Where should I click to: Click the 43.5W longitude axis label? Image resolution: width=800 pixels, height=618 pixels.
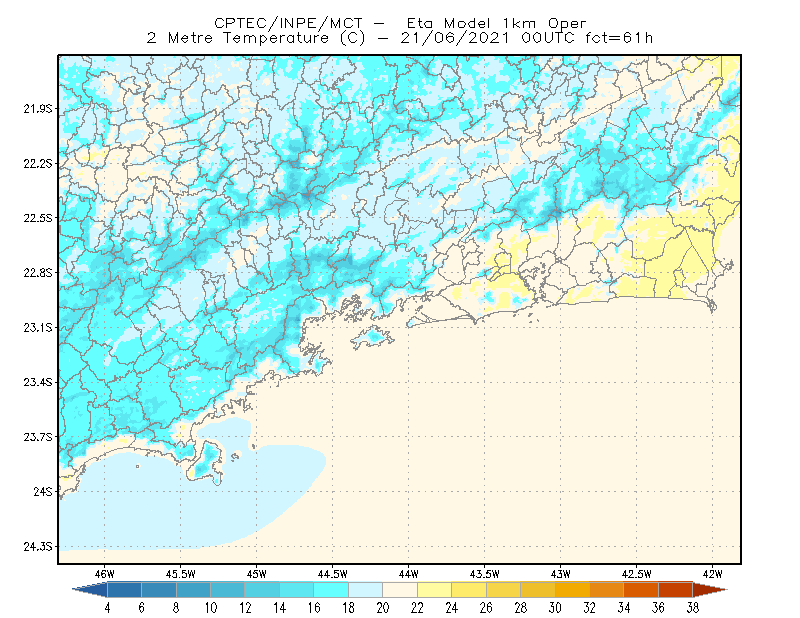point(485,574)
